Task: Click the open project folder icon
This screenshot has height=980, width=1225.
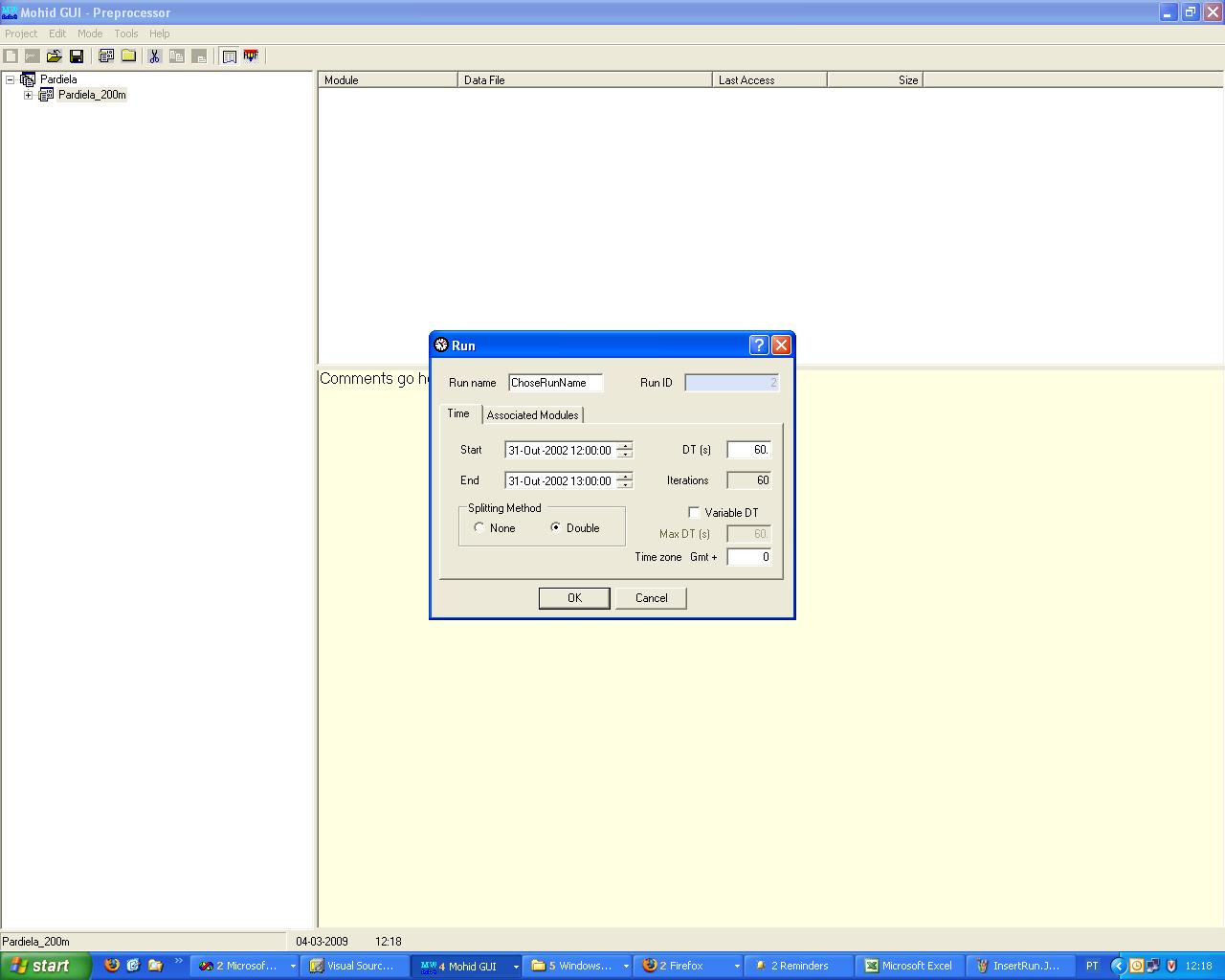Action: 55,56
